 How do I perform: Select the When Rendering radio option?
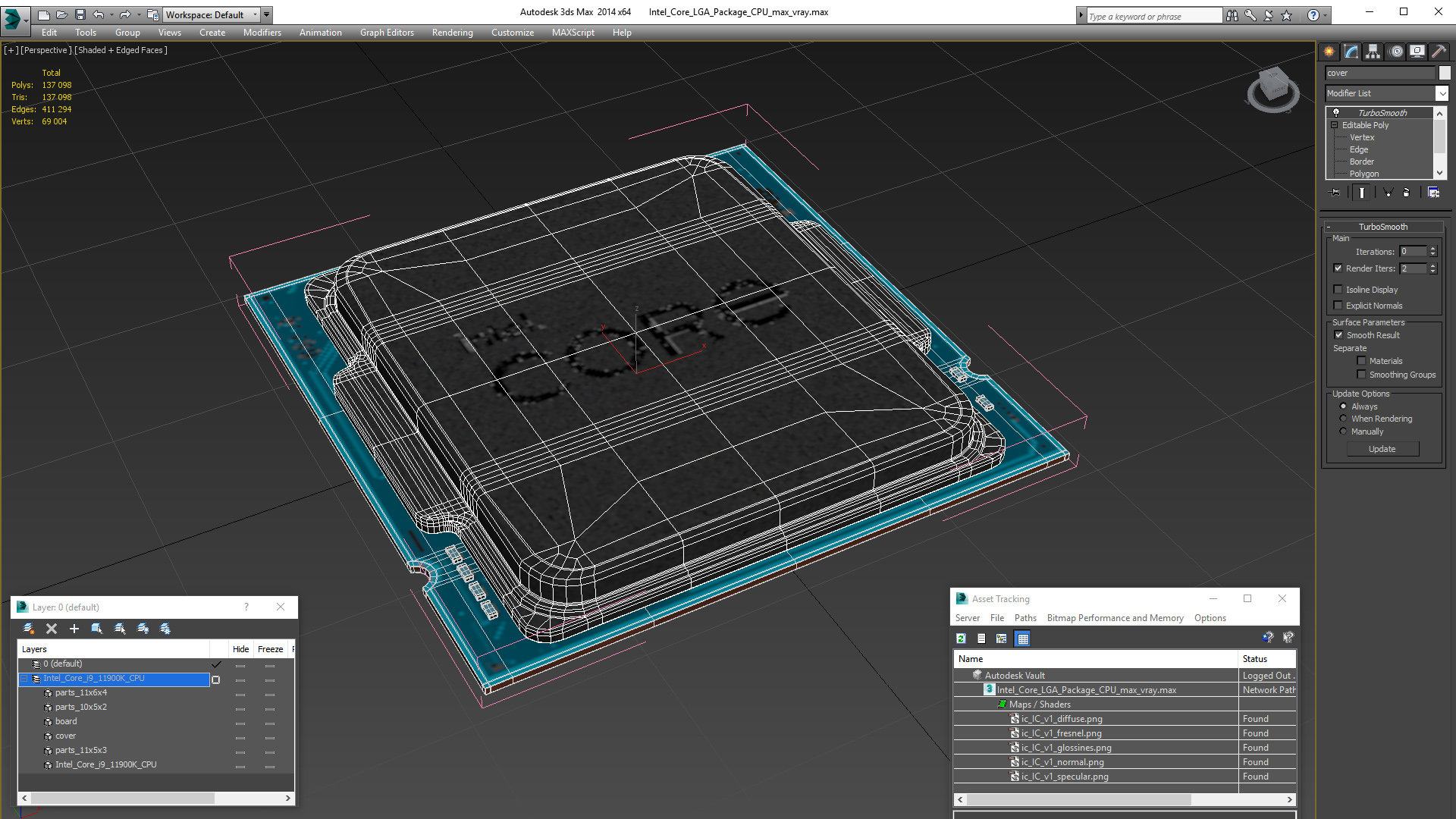[x=1344, y=419]
